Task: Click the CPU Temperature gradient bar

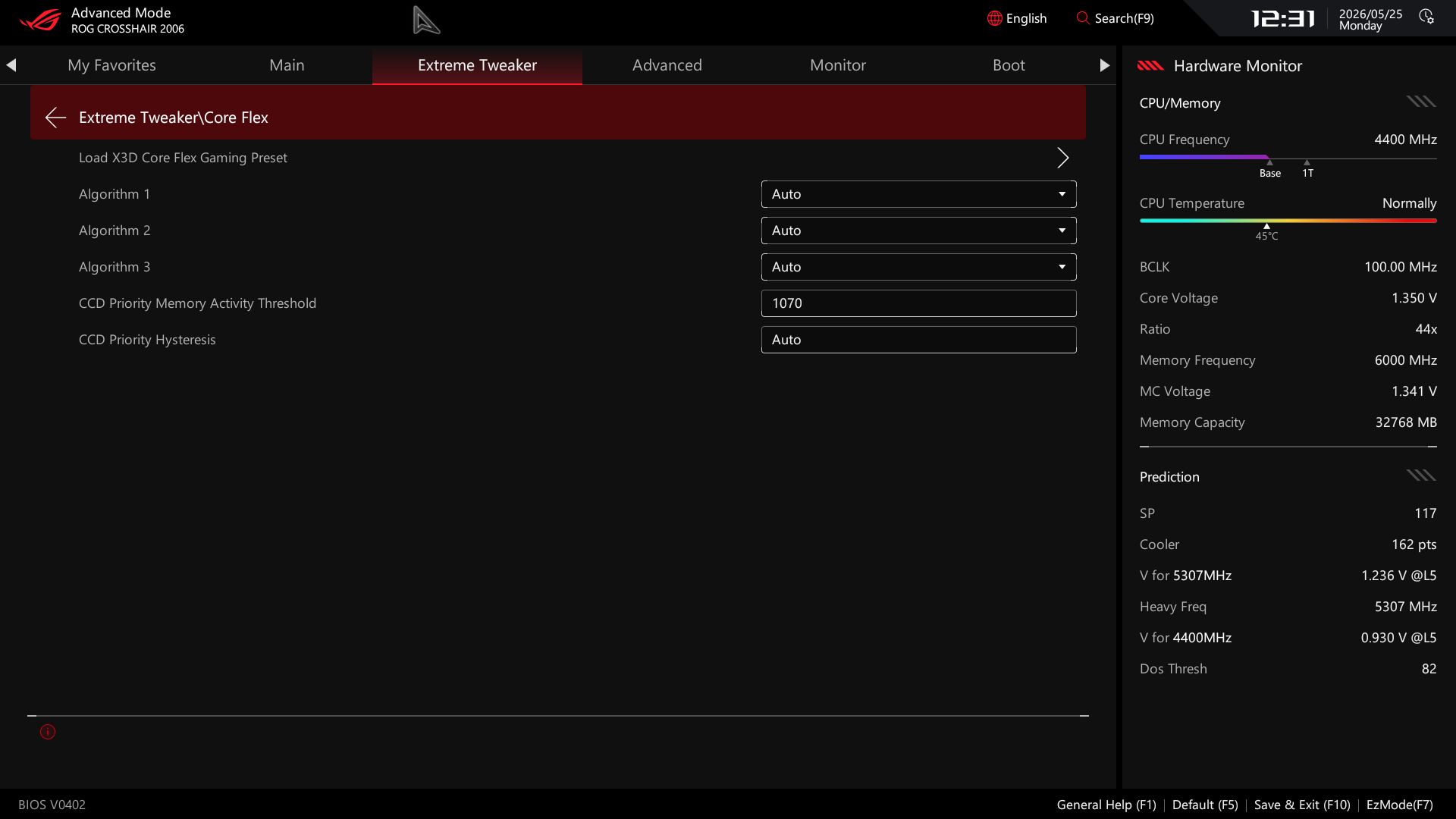Action: coord(1288,221)
